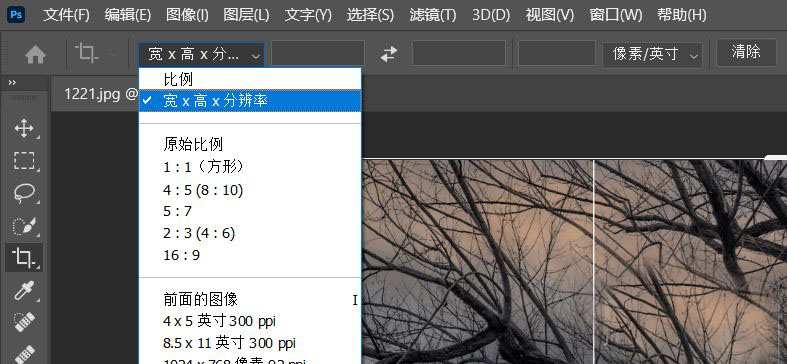787x364 pixels.
Task: Open the 文件(F) menu
Action: [66, 15]
